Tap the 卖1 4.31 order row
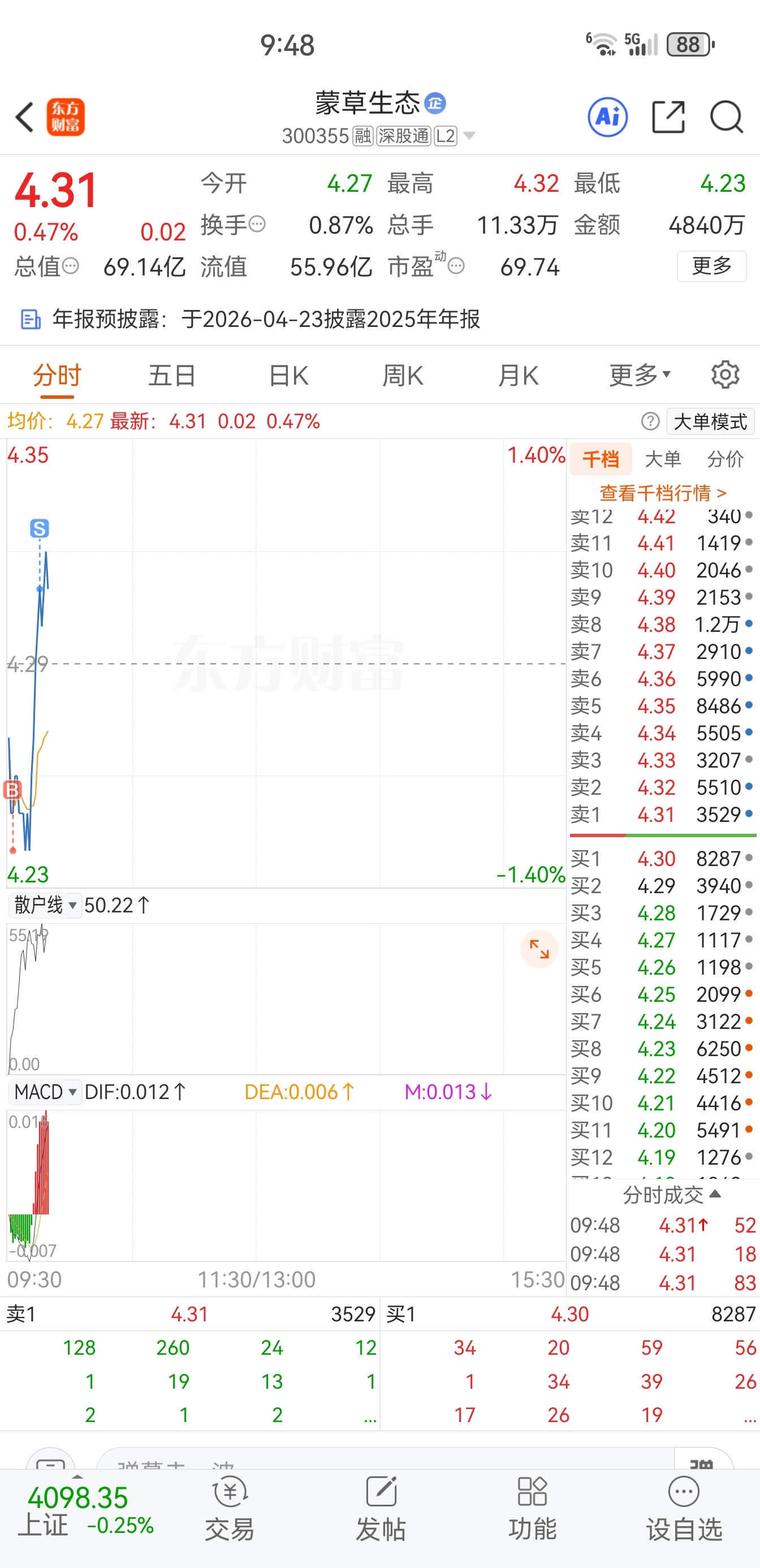Viewport: 760px width, 1568px height. coord(663,815)
